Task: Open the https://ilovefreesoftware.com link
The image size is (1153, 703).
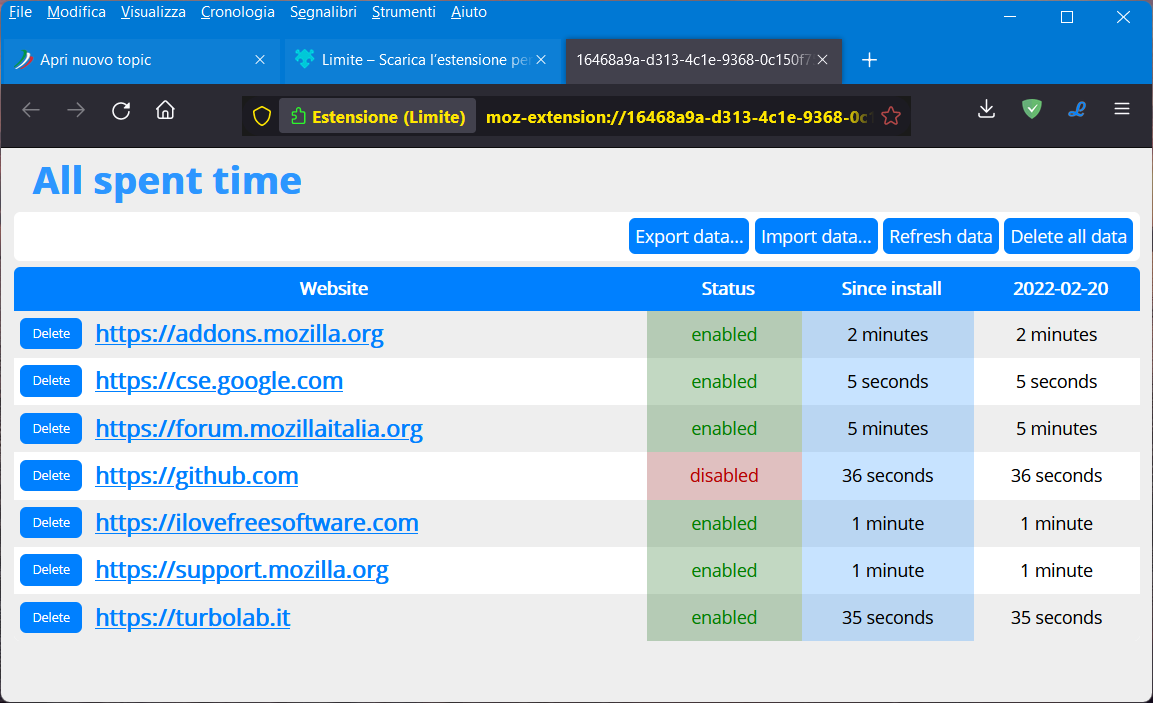Action: tap(257, 523)
